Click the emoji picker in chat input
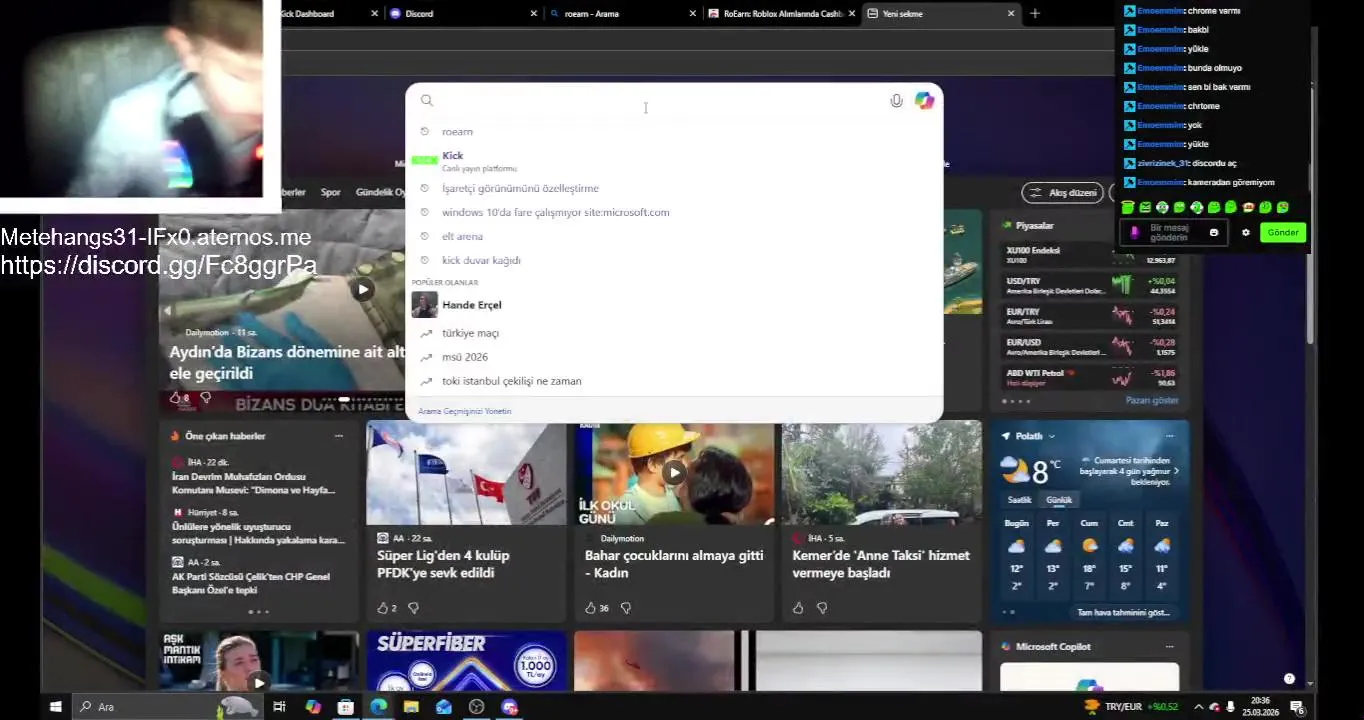The height and width of the screenshot is (720, 1364). 1214,232
